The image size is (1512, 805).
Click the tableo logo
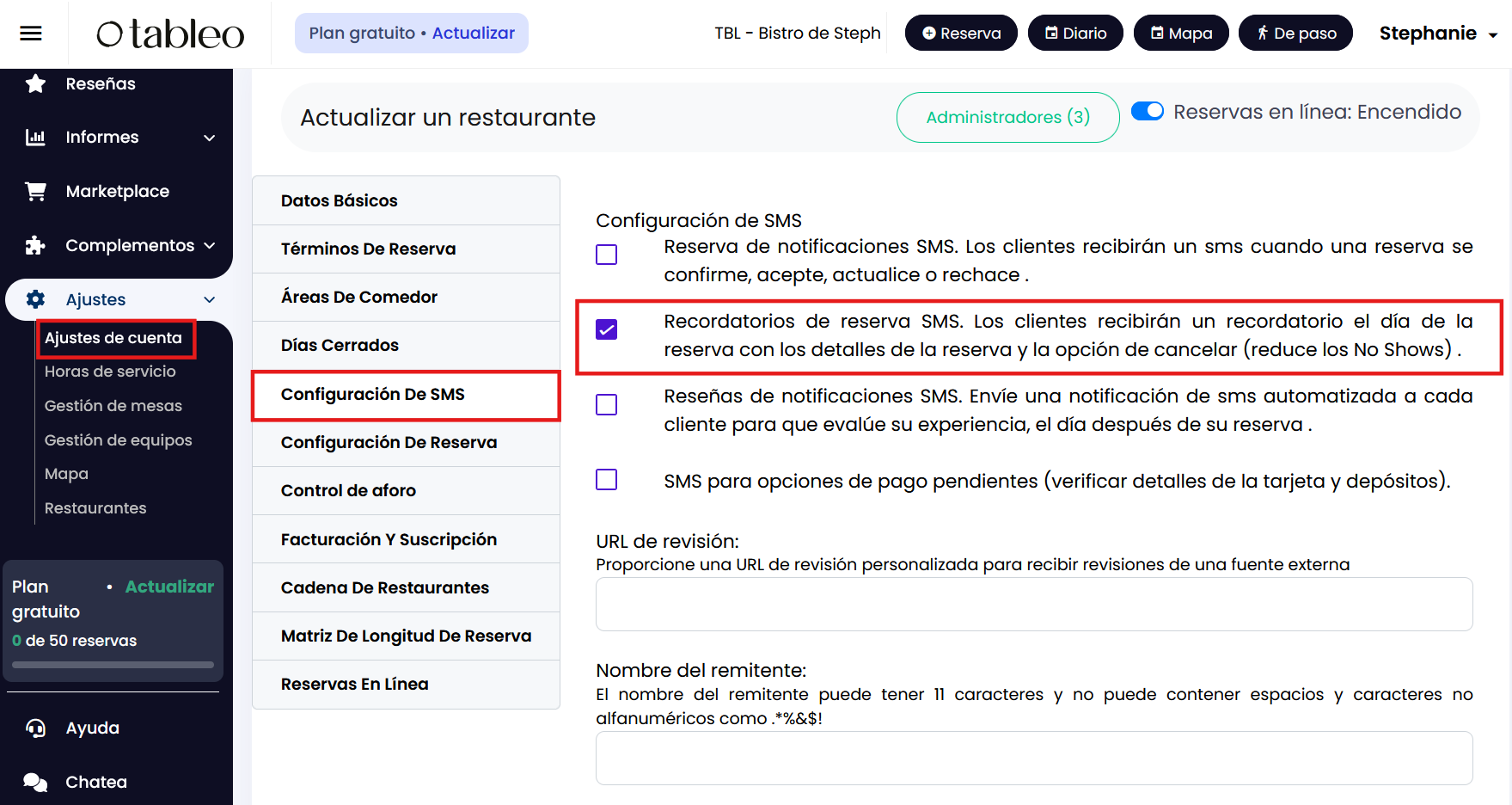tap(170, 34)
